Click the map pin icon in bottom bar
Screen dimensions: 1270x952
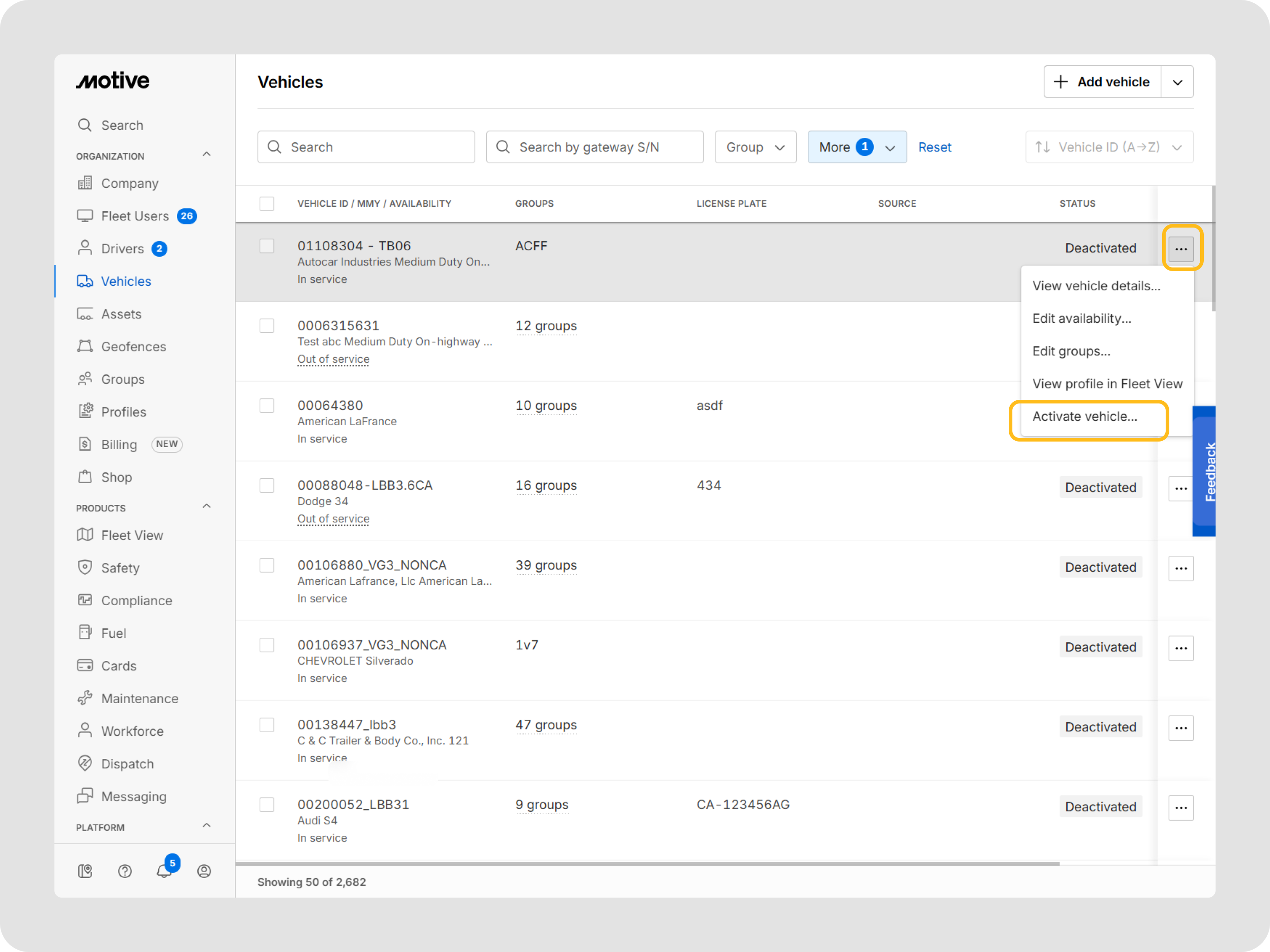pos(85,870)
